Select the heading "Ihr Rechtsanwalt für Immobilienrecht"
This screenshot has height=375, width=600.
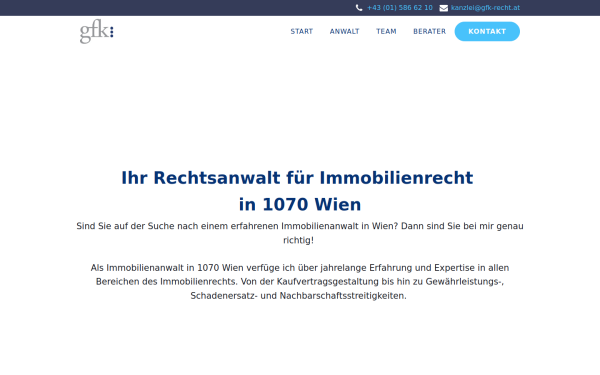[297, 178]
